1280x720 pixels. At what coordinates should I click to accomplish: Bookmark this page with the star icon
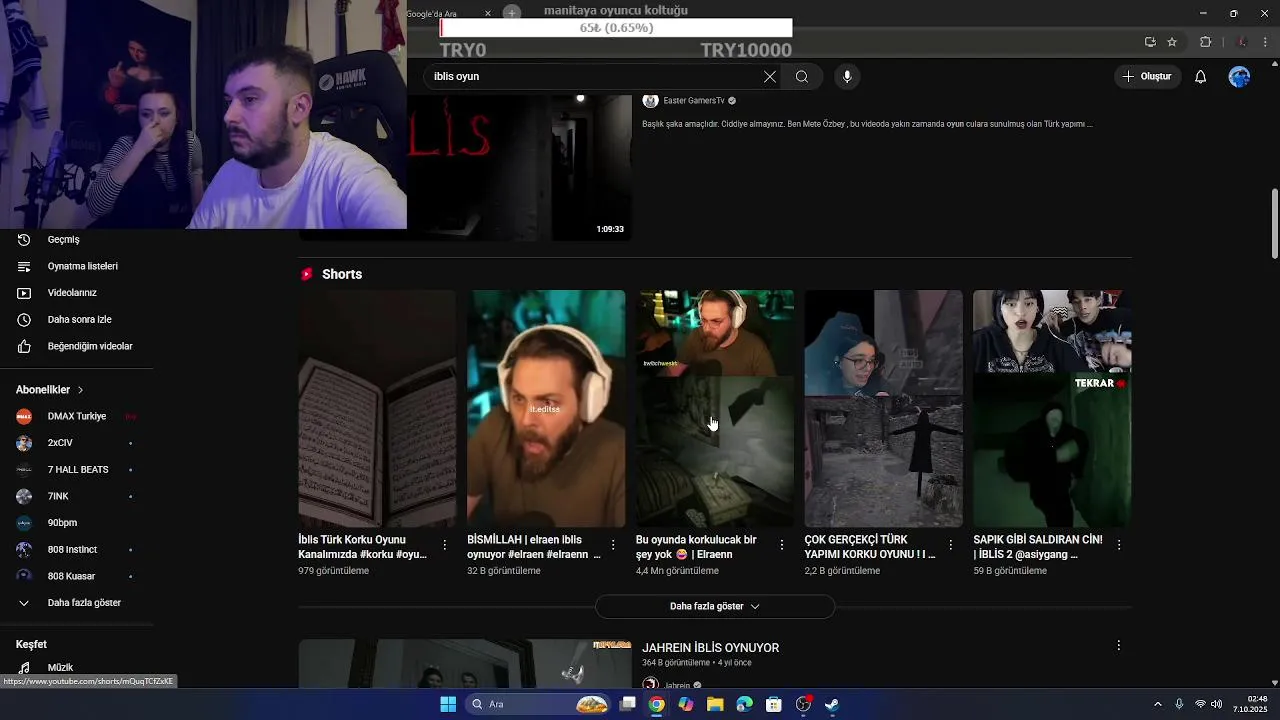pyautogui.click(x=1172, y=42)
